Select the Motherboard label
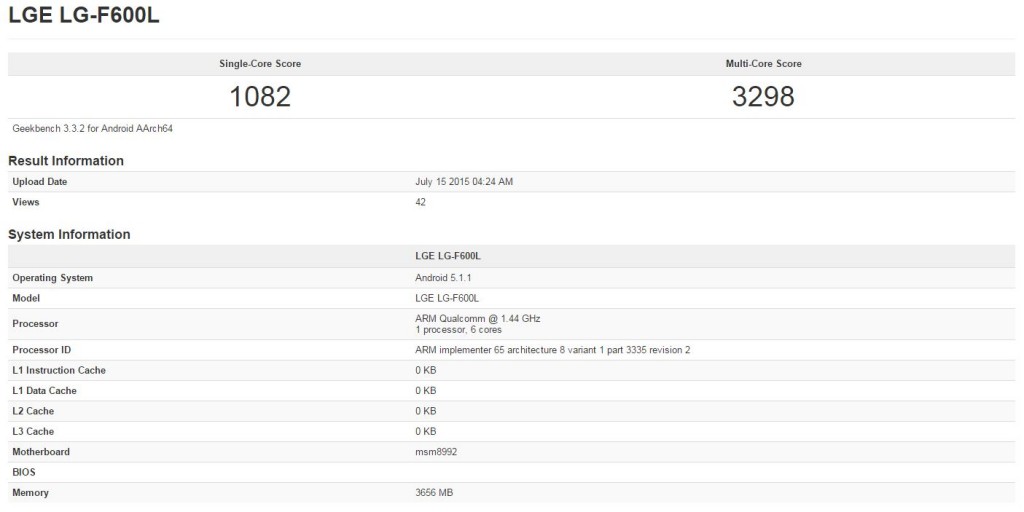1024x512 pixels. (41, 452)
